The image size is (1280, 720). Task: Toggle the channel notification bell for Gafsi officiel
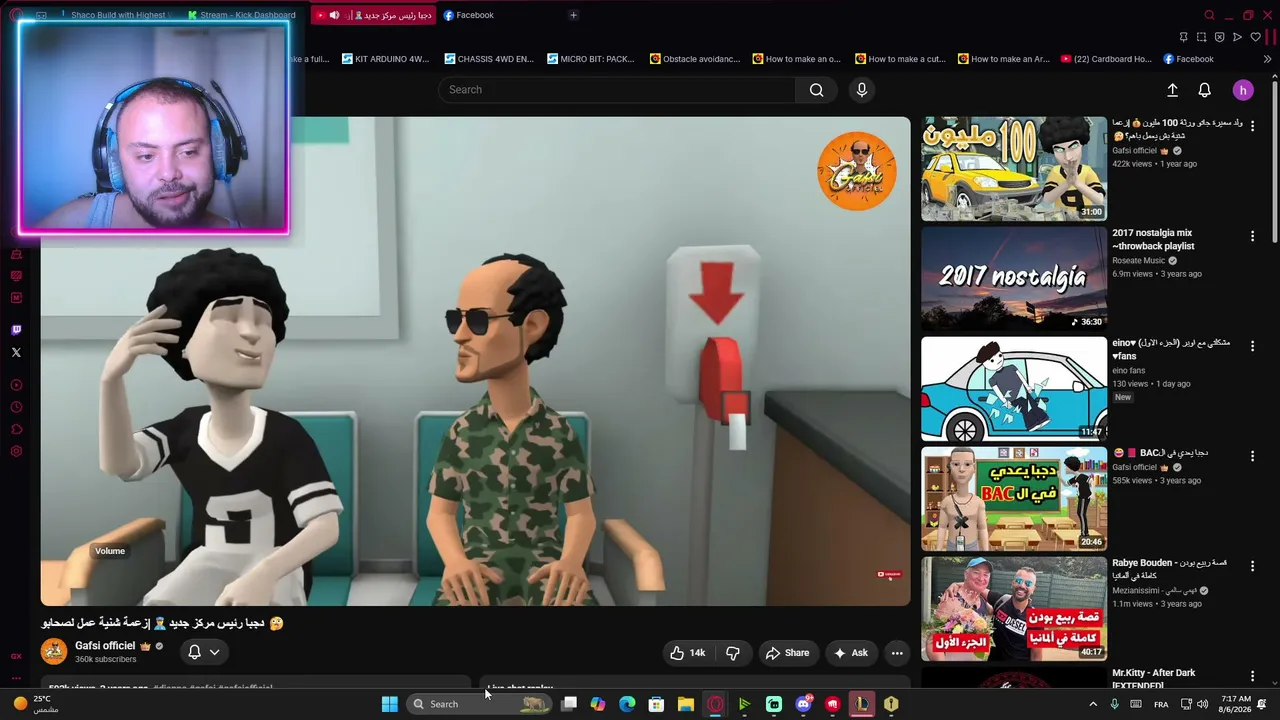194,652
